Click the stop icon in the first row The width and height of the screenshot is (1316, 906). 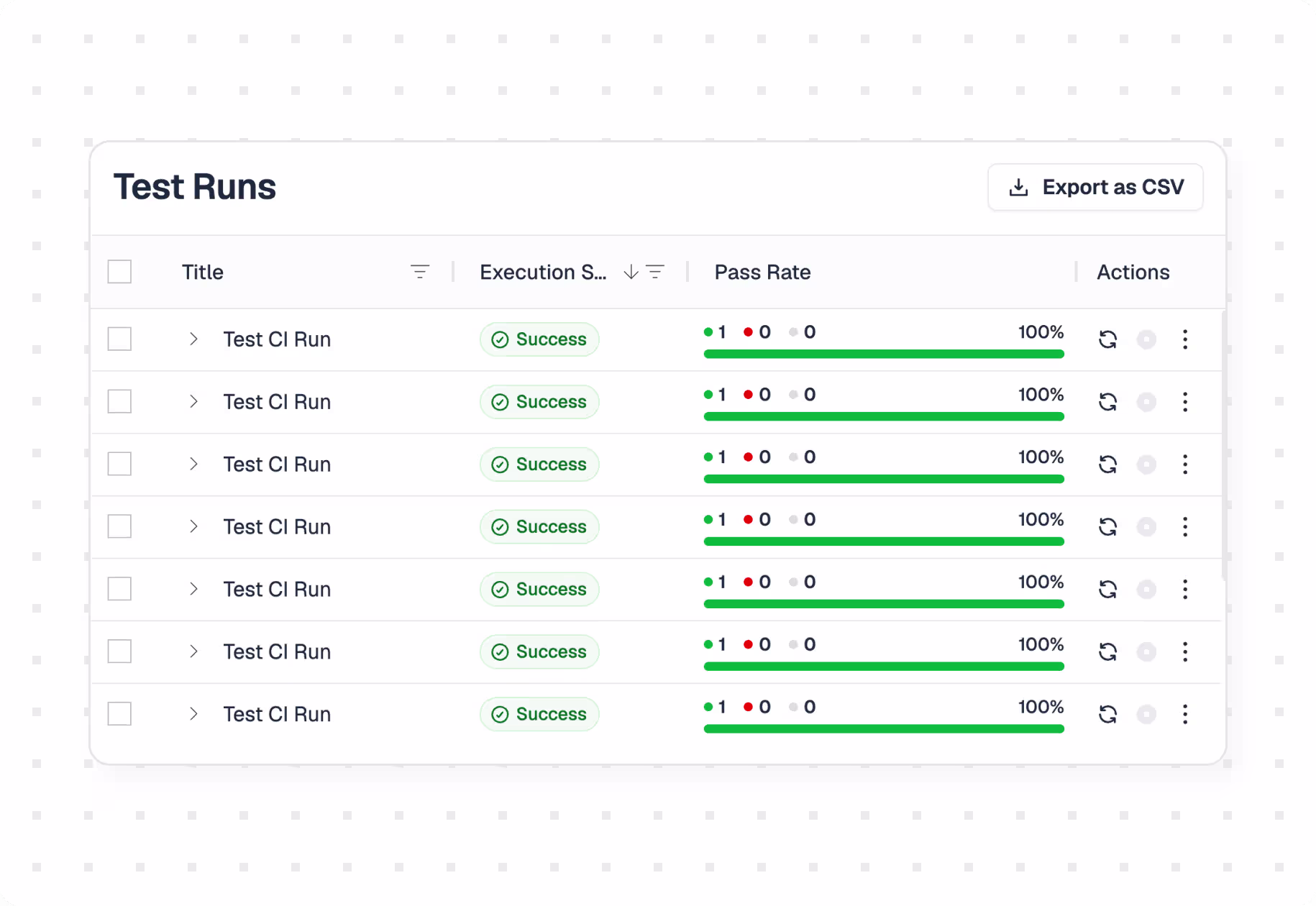point(1146,339)
